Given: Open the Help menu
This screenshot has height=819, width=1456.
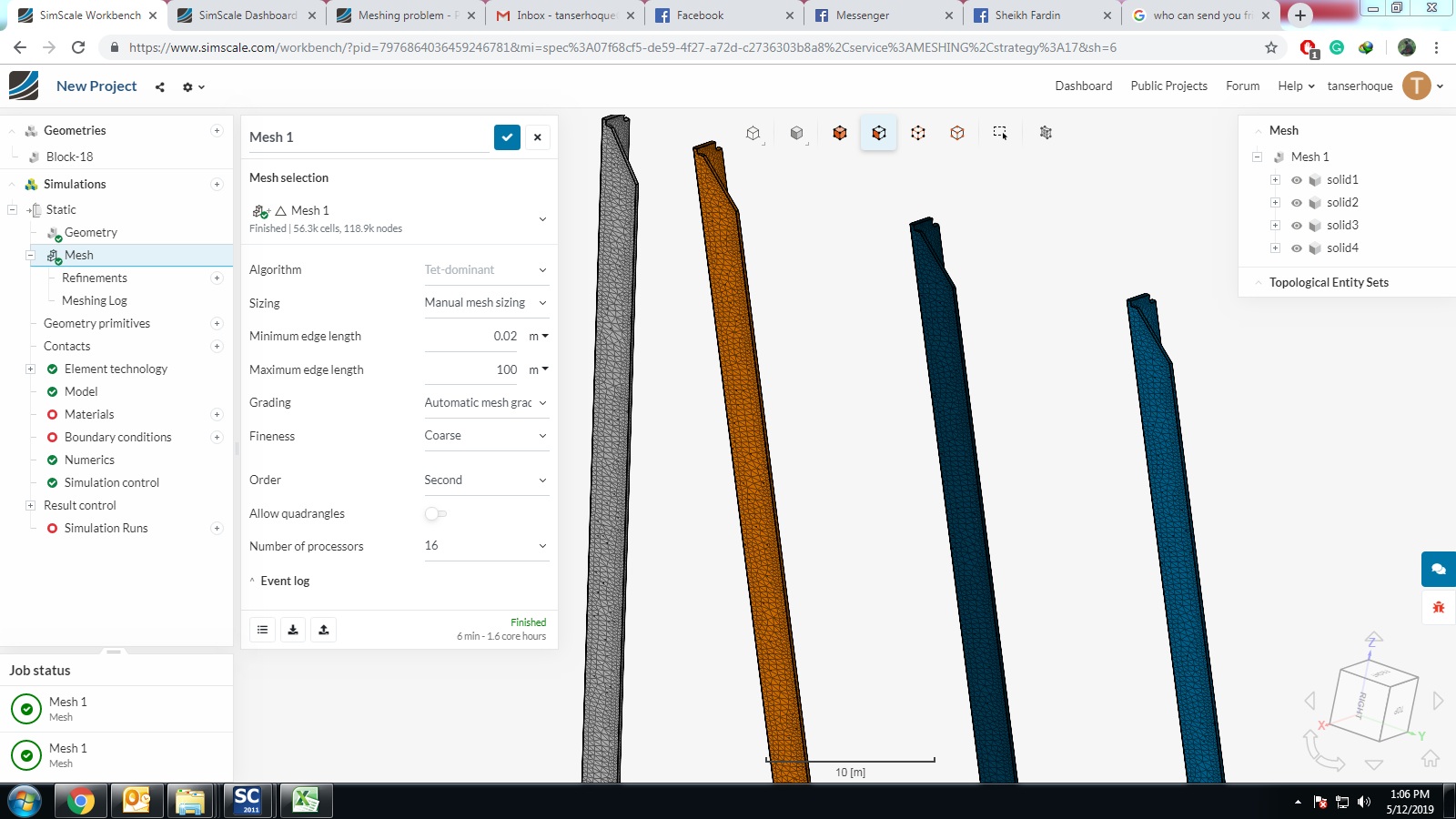Looking at the screenshot, I should pos(1296,86).
